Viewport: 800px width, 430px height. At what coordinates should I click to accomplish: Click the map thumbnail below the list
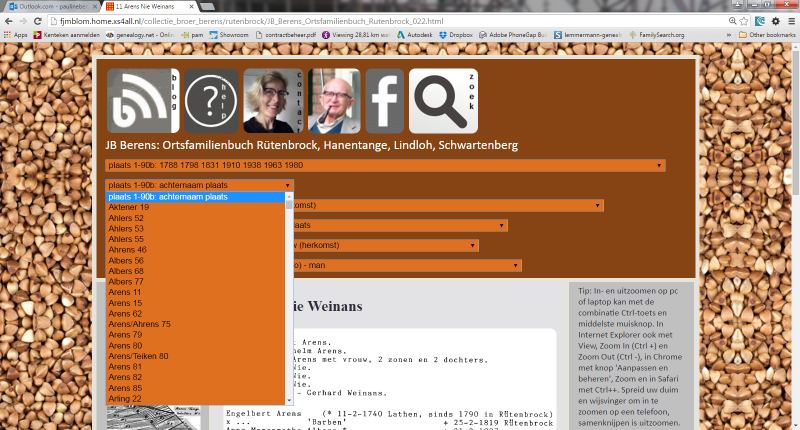153,417
